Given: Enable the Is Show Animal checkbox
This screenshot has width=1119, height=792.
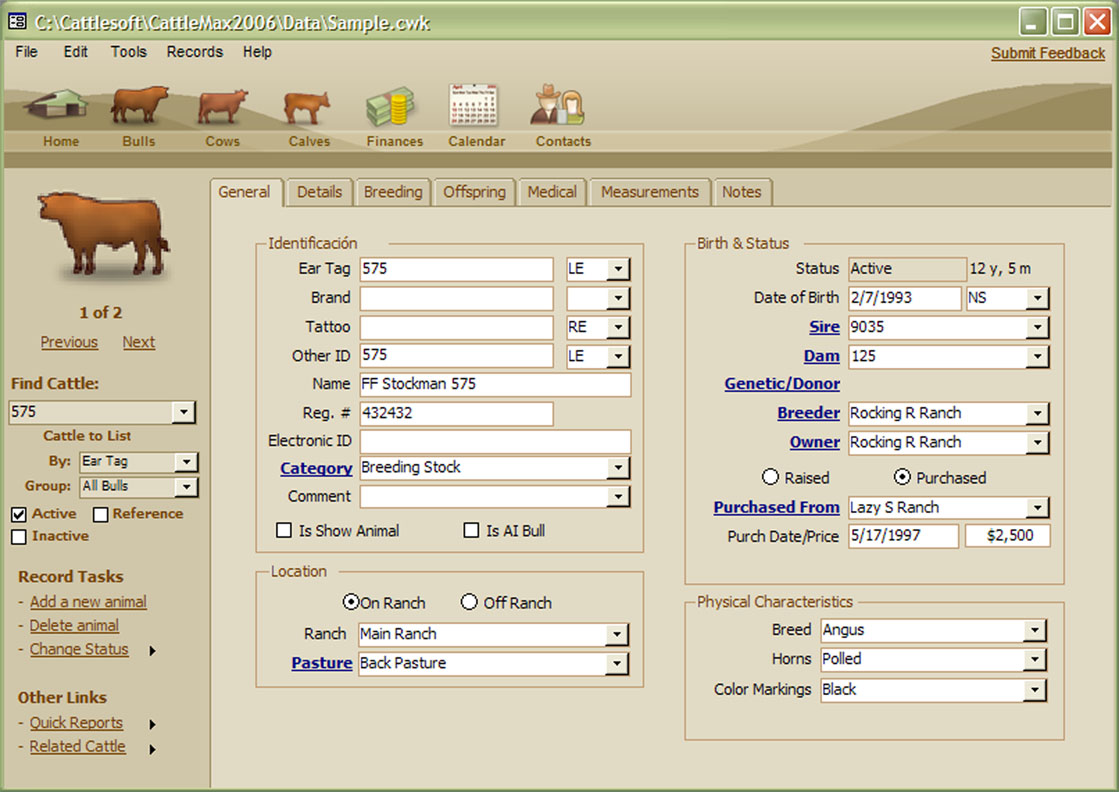Looking at the screenshot, I should (284, 531).
